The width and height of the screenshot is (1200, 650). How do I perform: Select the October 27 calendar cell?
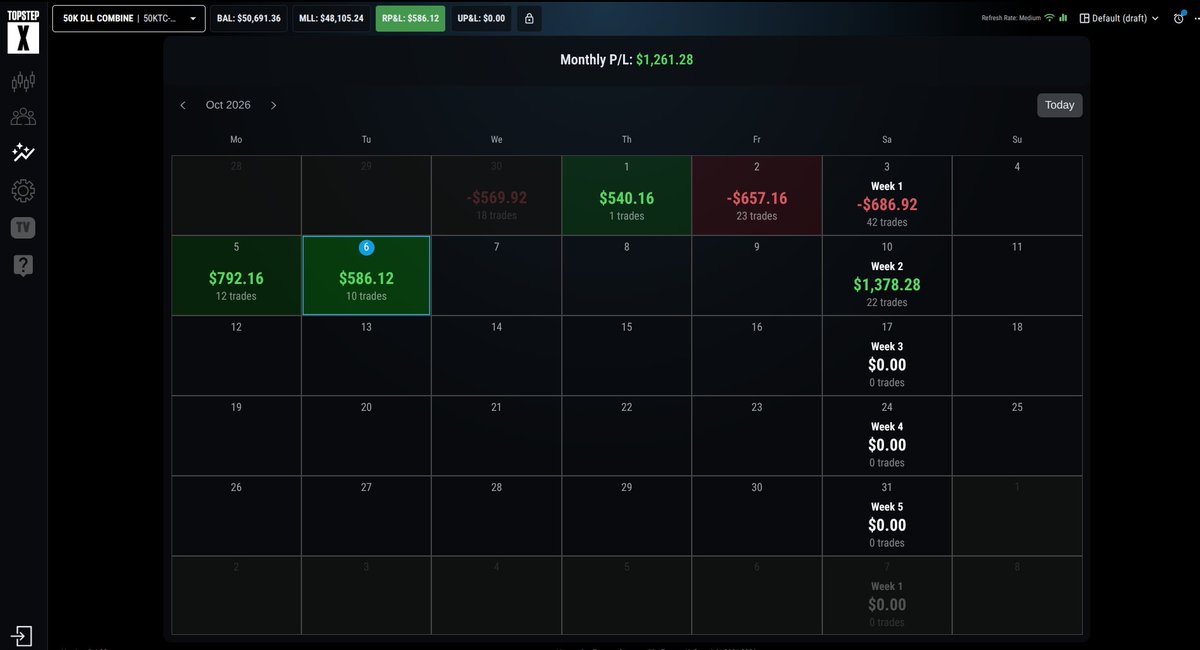(366, 516)
